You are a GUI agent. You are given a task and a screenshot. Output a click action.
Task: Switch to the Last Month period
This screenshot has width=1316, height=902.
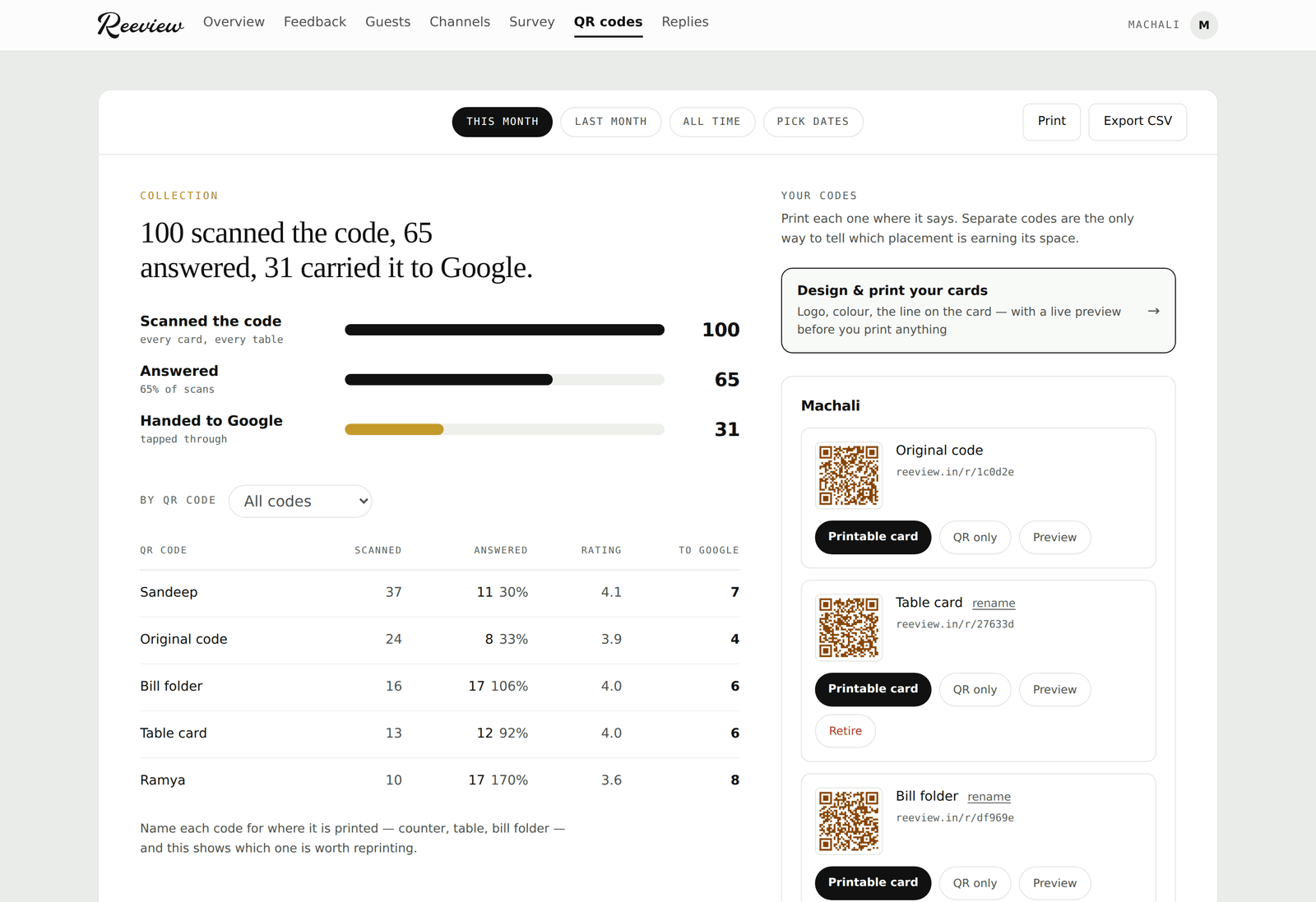611,122
